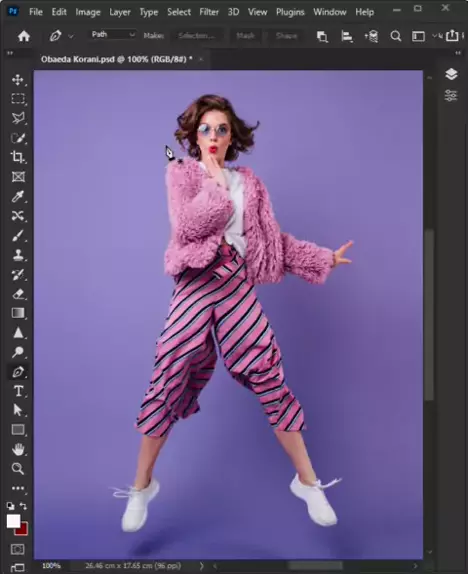Select the Clone Stamp tool
The height and width of the screenshot is (574, 468).
pyautogui.click(x=18, y=255)
